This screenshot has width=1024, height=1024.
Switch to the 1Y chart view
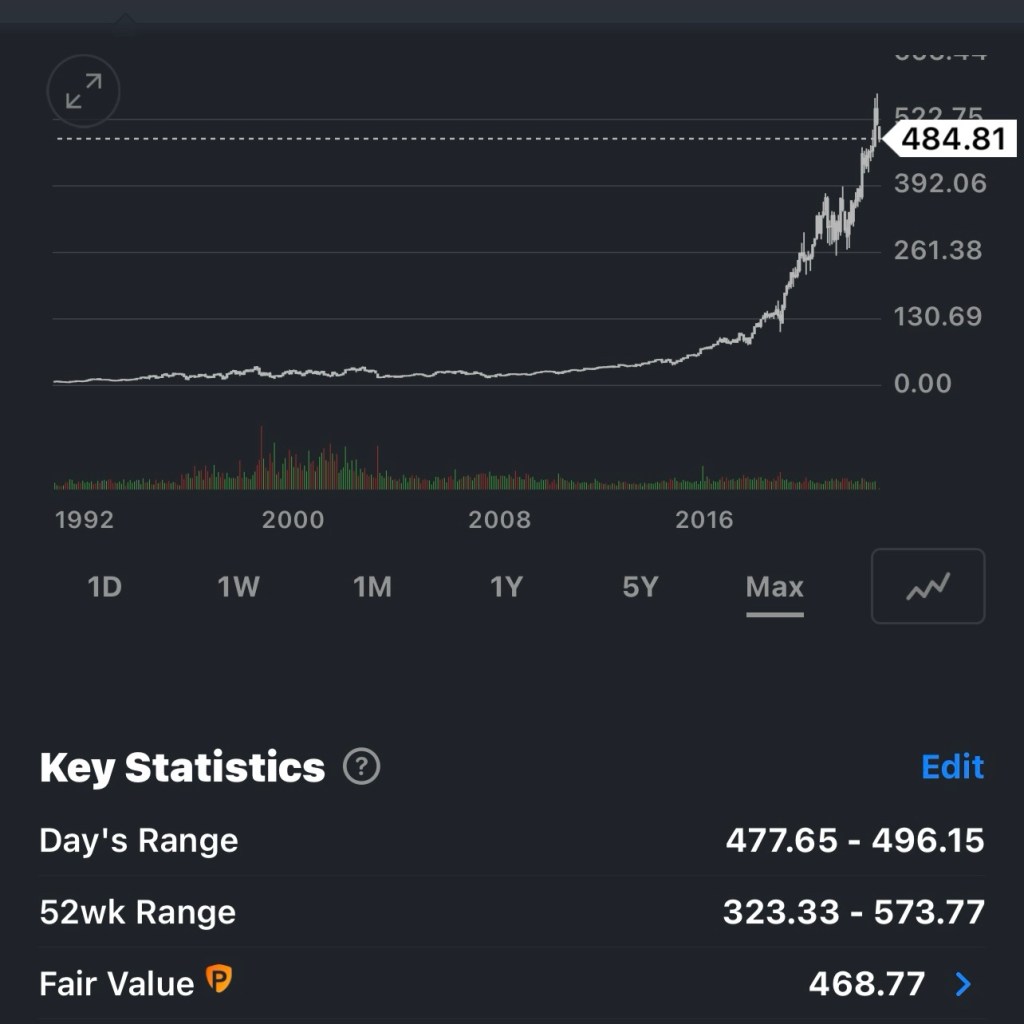(x=506, y=587)
